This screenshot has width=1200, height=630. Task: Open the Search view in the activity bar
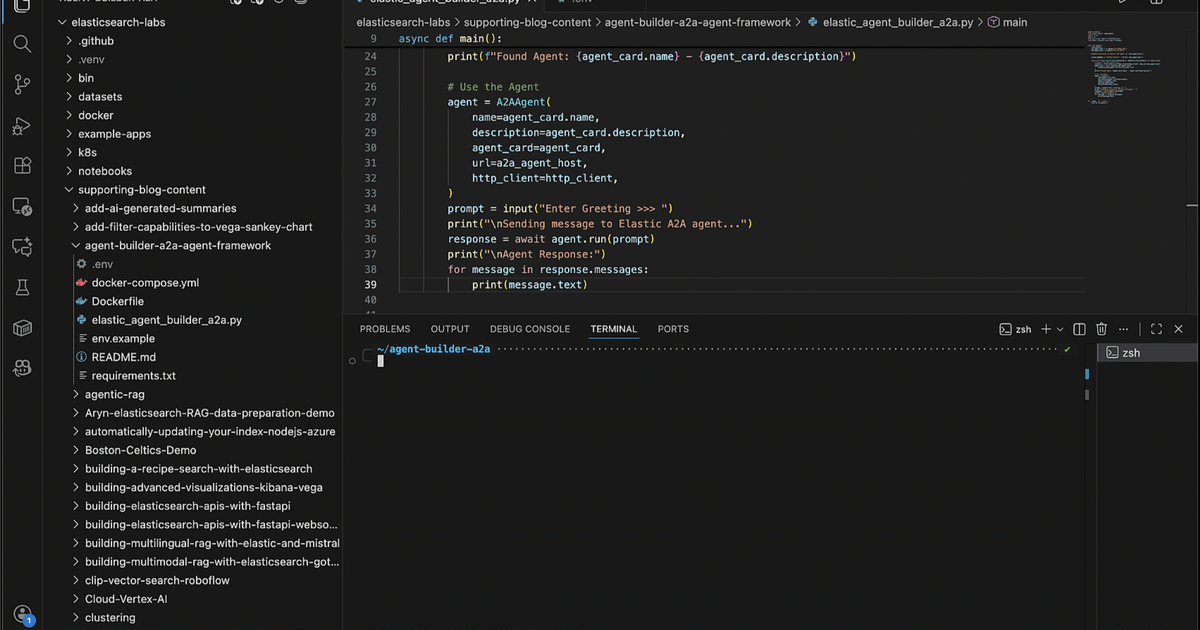tap(21, 44)
